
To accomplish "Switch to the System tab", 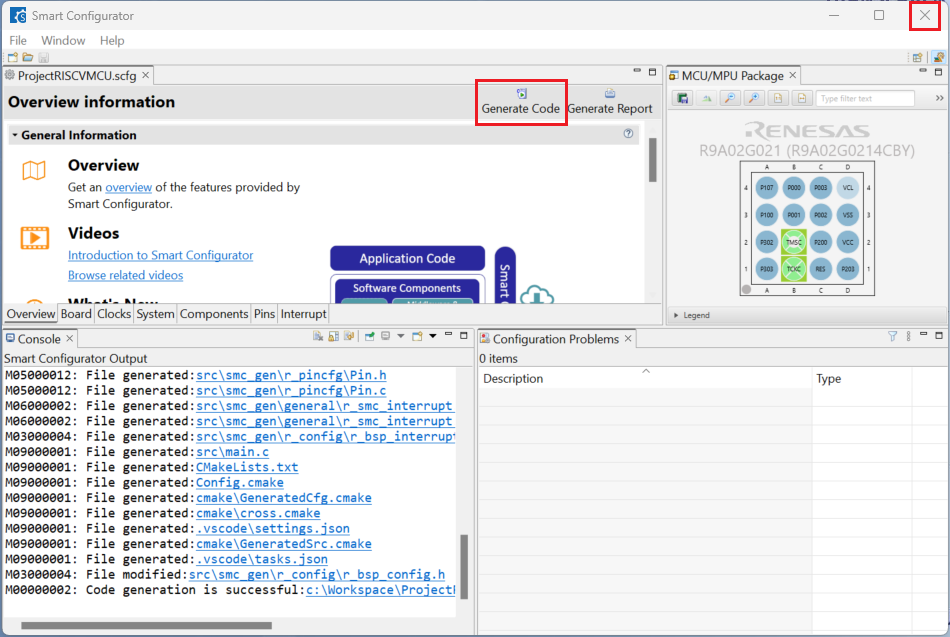I will 155,314.
